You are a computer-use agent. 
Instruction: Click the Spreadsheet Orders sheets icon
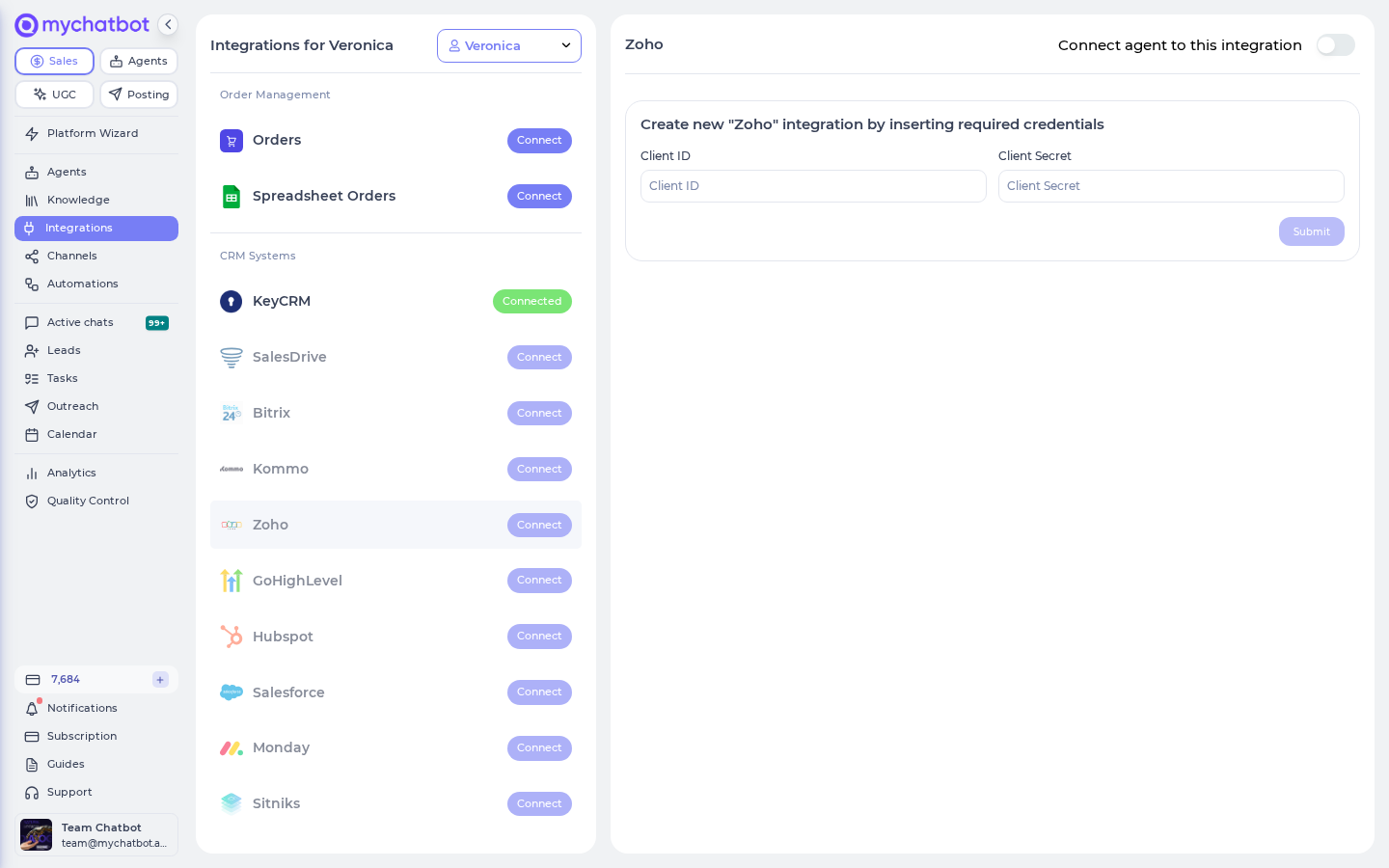(x=231, y=197)
